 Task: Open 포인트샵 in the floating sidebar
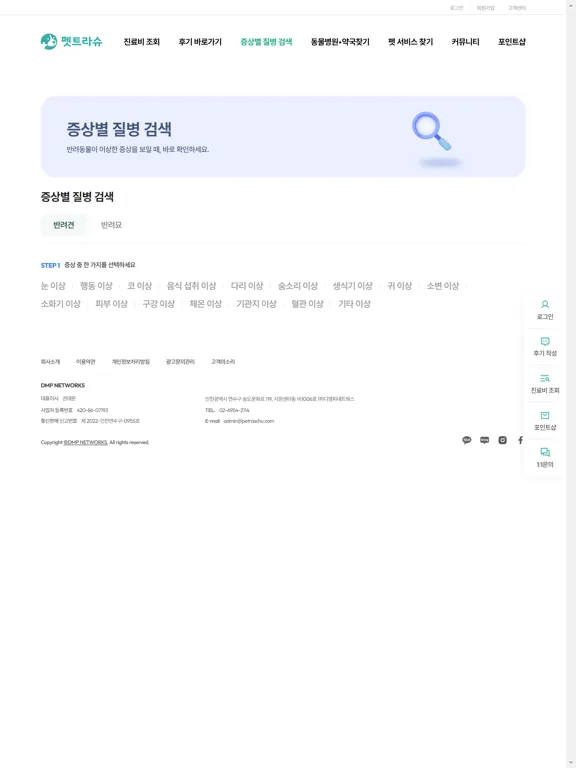[545, 421]
